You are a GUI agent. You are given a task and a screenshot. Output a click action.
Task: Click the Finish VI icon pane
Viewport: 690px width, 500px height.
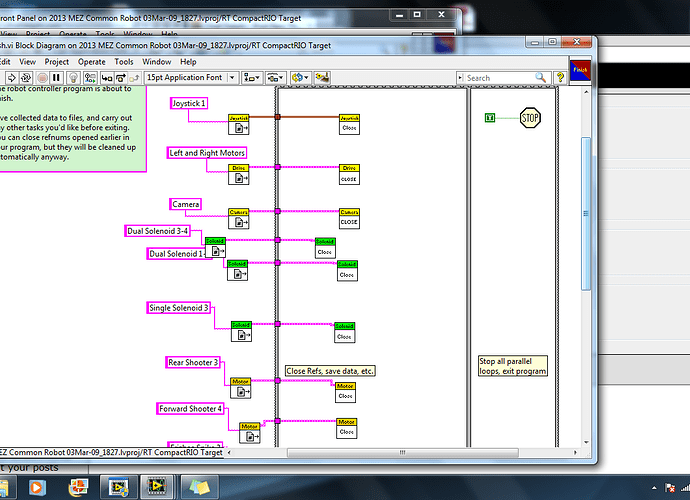[x=580, y=70]
